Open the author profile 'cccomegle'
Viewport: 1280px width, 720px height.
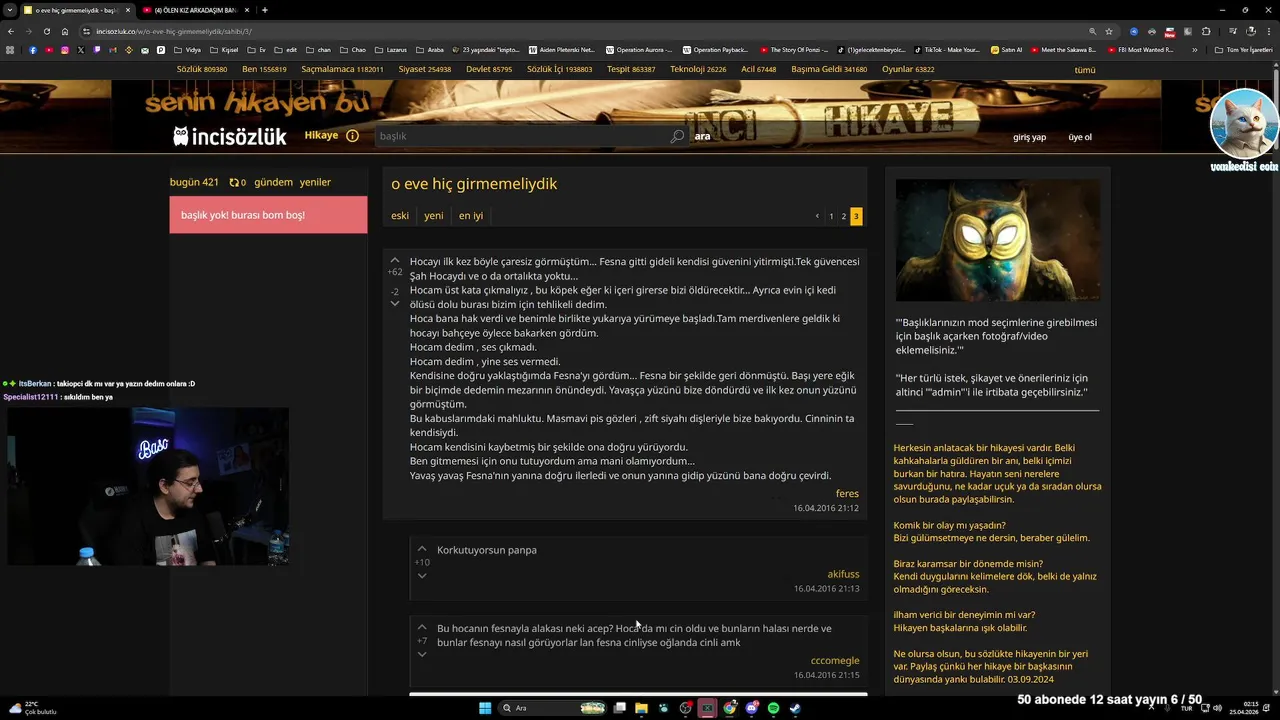point(835,661)
